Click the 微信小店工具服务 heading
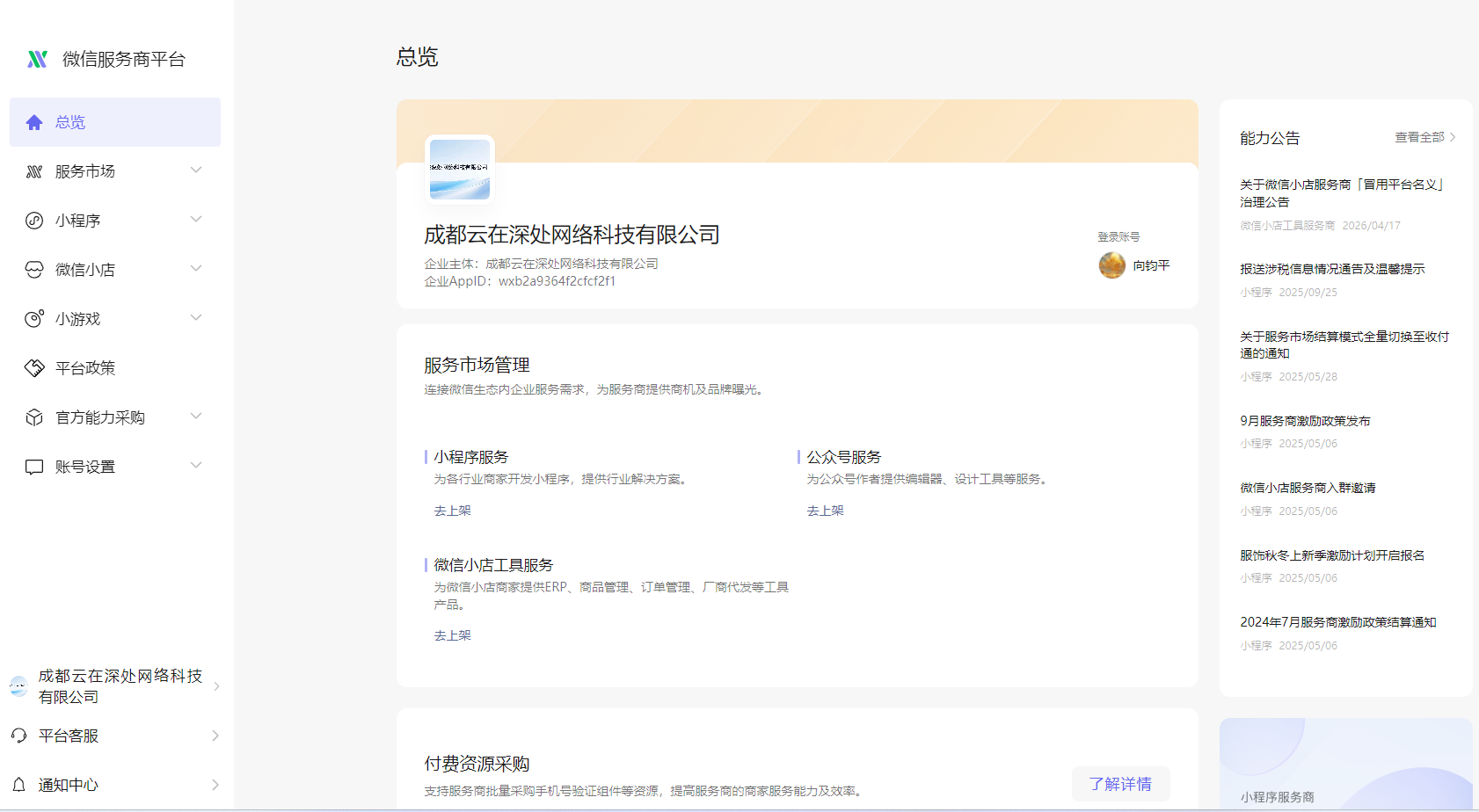Viewport: 1479px width, 812px height. [x=493, y=565]
